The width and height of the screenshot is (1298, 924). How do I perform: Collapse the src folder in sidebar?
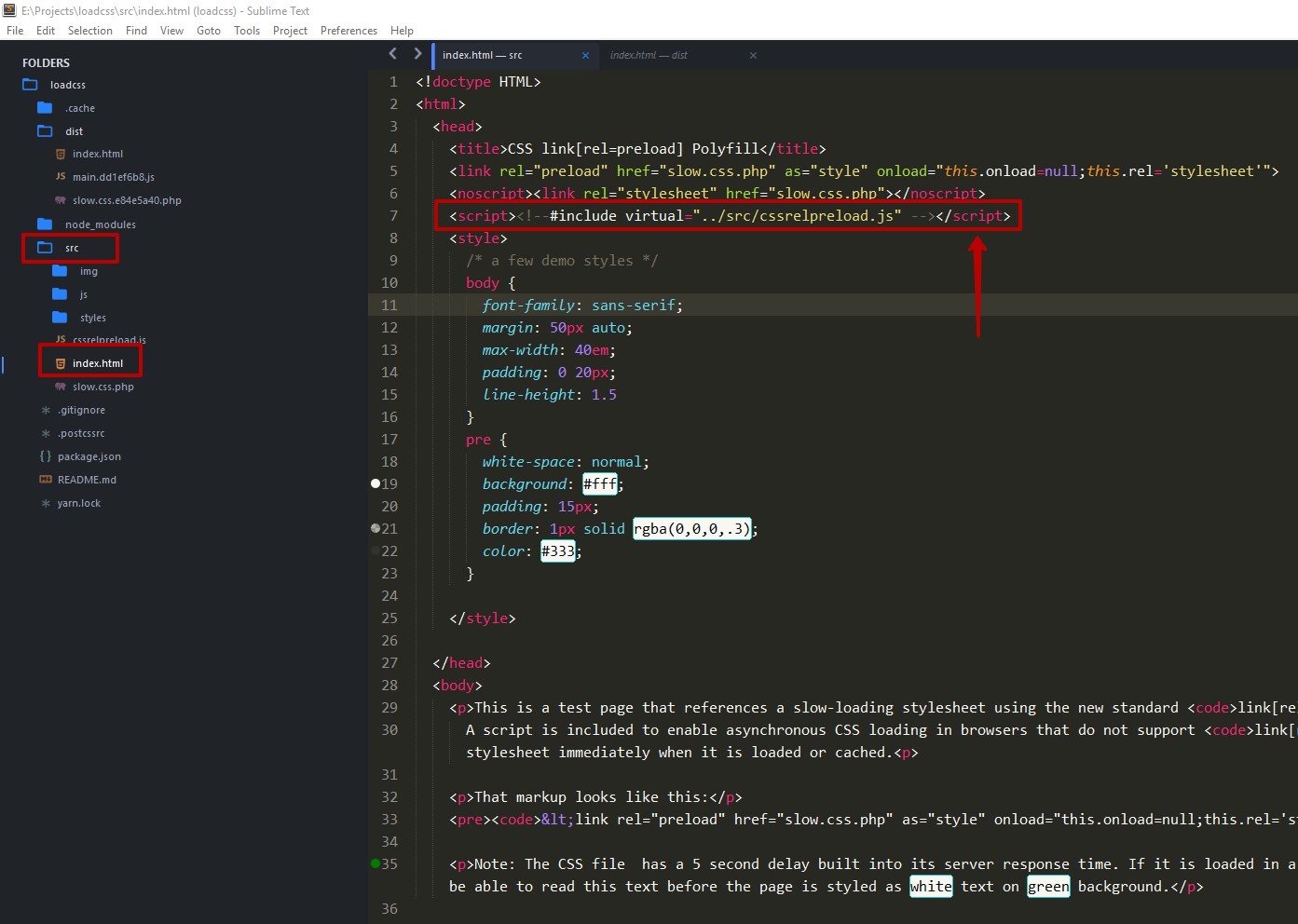(45, 248)
